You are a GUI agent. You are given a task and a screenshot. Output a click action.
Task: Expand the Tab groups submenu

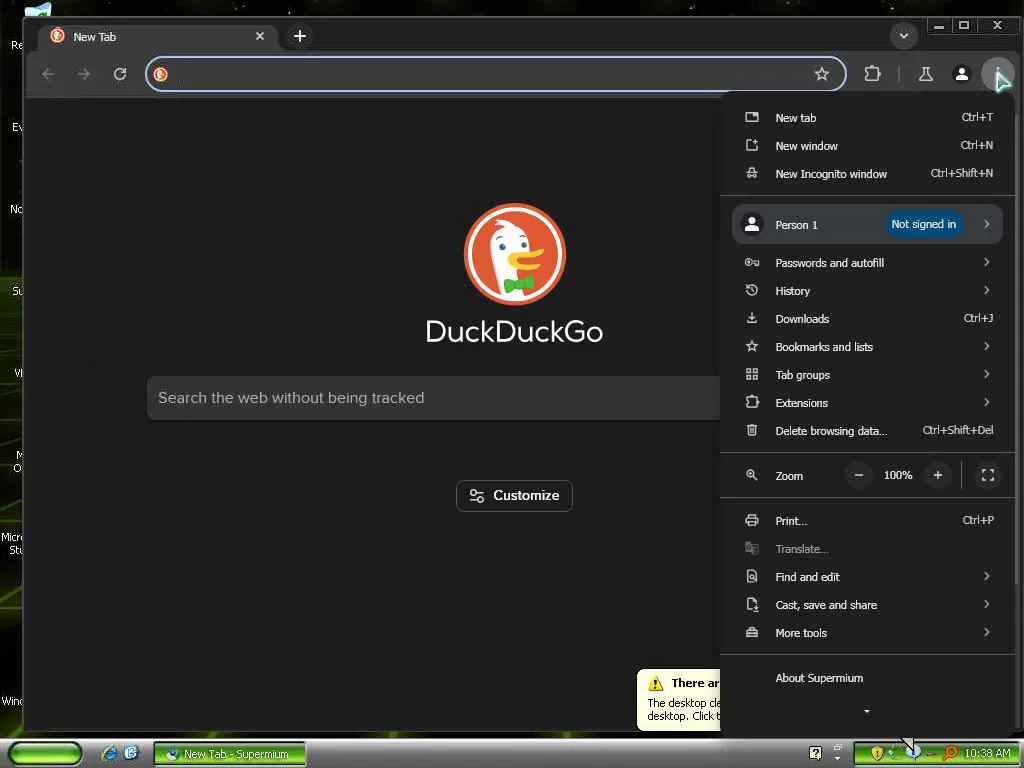tap(867, 375)
